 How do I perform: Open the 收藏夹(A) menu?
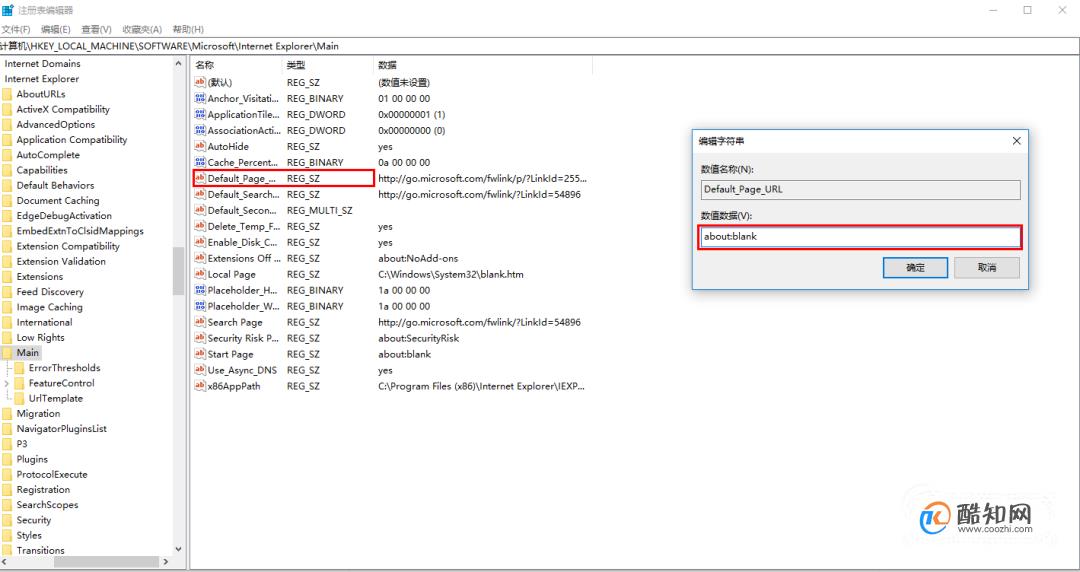tap(142, 30)
